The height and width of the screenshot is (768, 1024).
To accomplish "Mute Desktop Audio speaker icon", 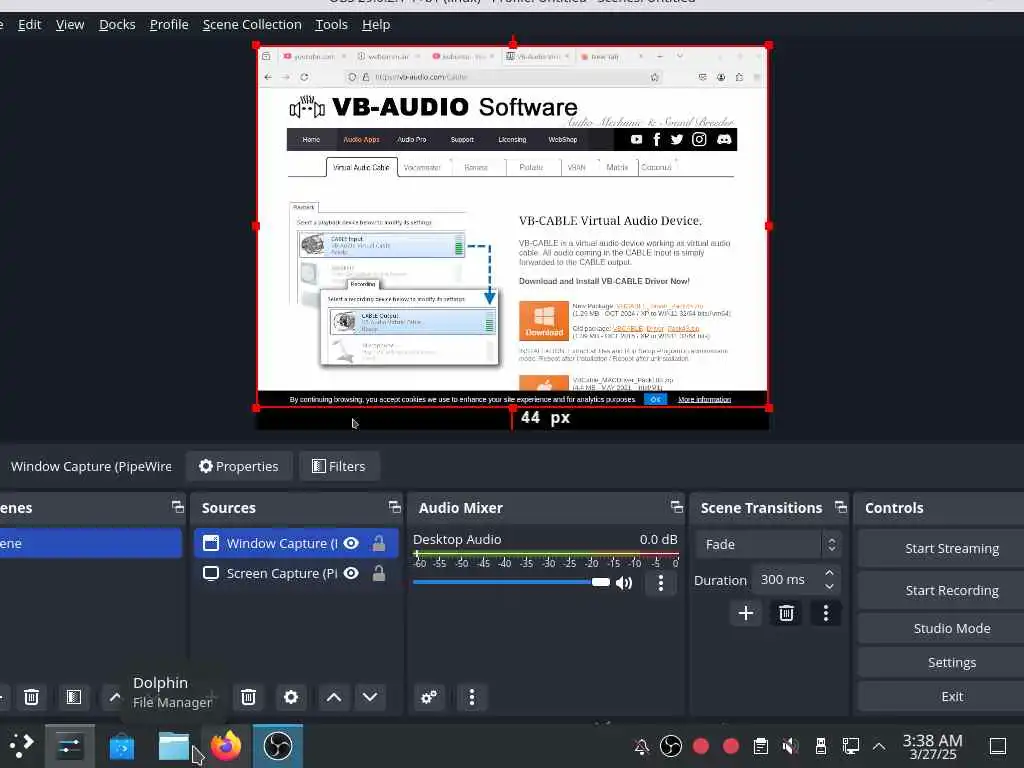I will 624,583.
